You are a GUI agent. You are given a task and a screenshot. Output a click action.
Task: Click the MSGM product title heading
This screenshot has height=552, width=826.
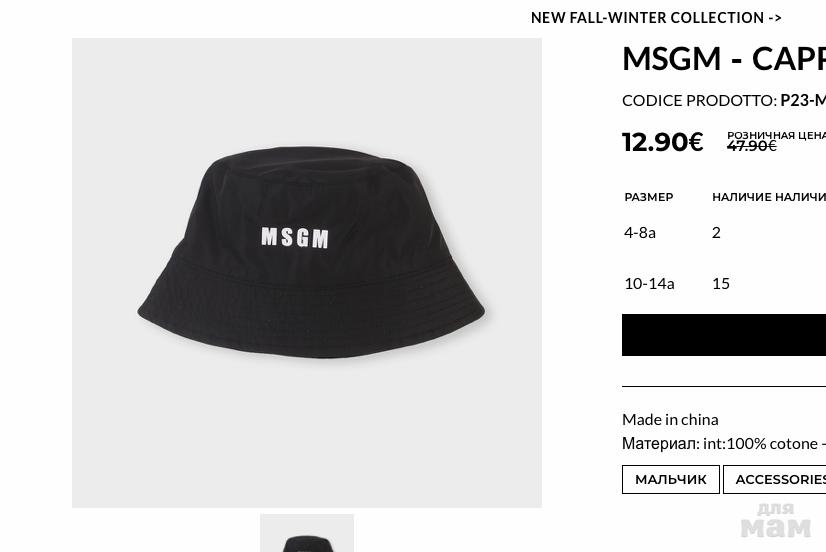coord(724,58)
